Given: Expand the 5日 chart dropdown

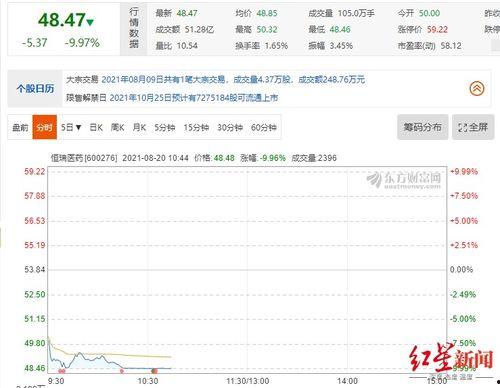Looking at the screenshot, I should click(71, 127).
